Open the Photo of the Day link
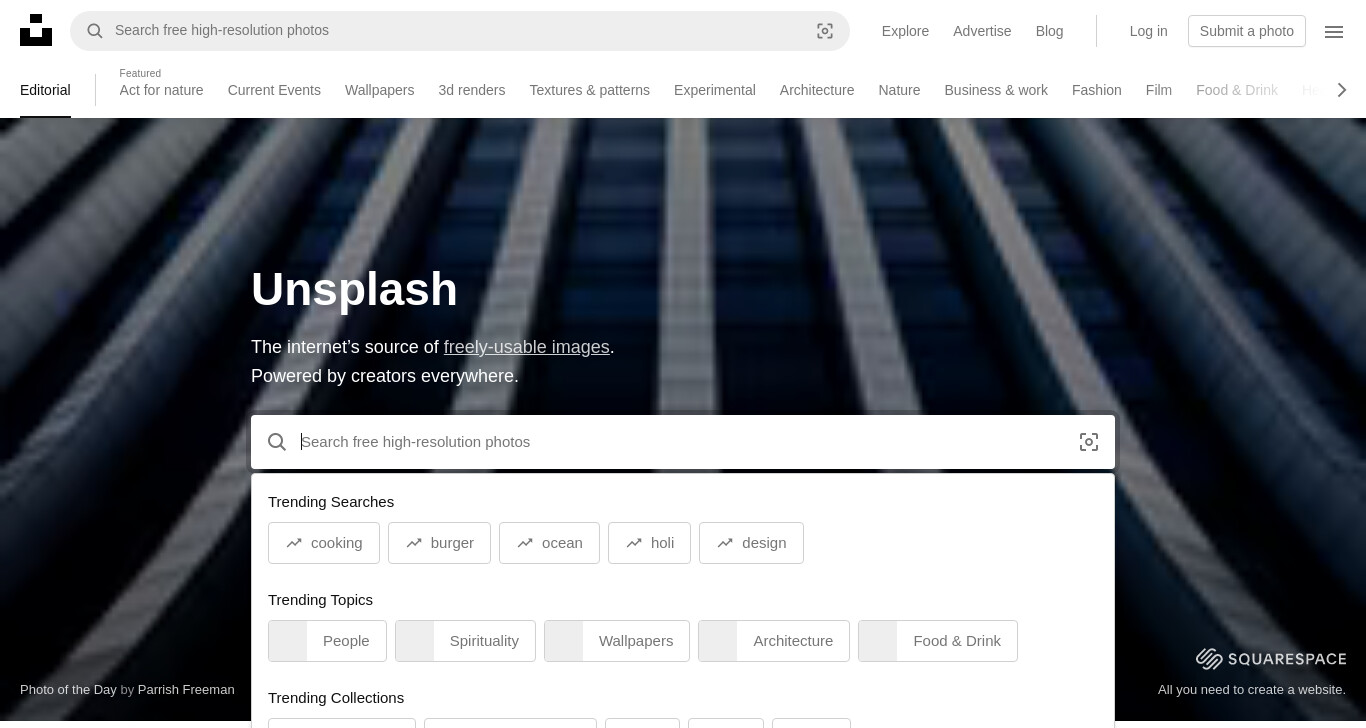This screenshot has height=728, width=1366. (68, 690)
